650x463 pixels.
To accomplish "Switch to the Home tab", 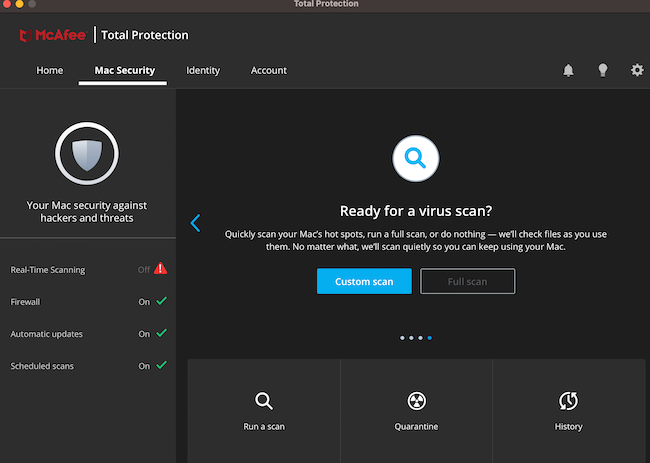I will (50, 70).
